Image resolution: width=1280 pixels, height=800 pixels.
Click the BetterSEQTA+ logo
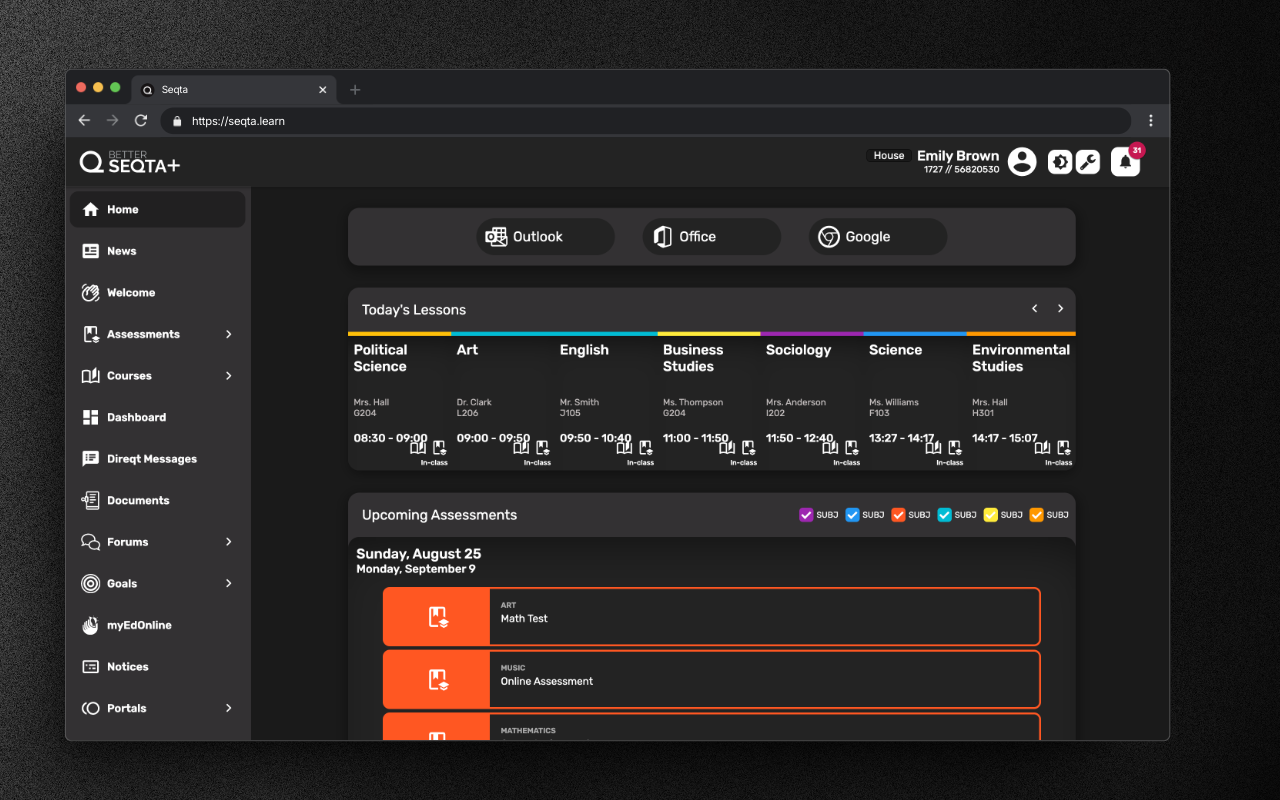(130, 162)
